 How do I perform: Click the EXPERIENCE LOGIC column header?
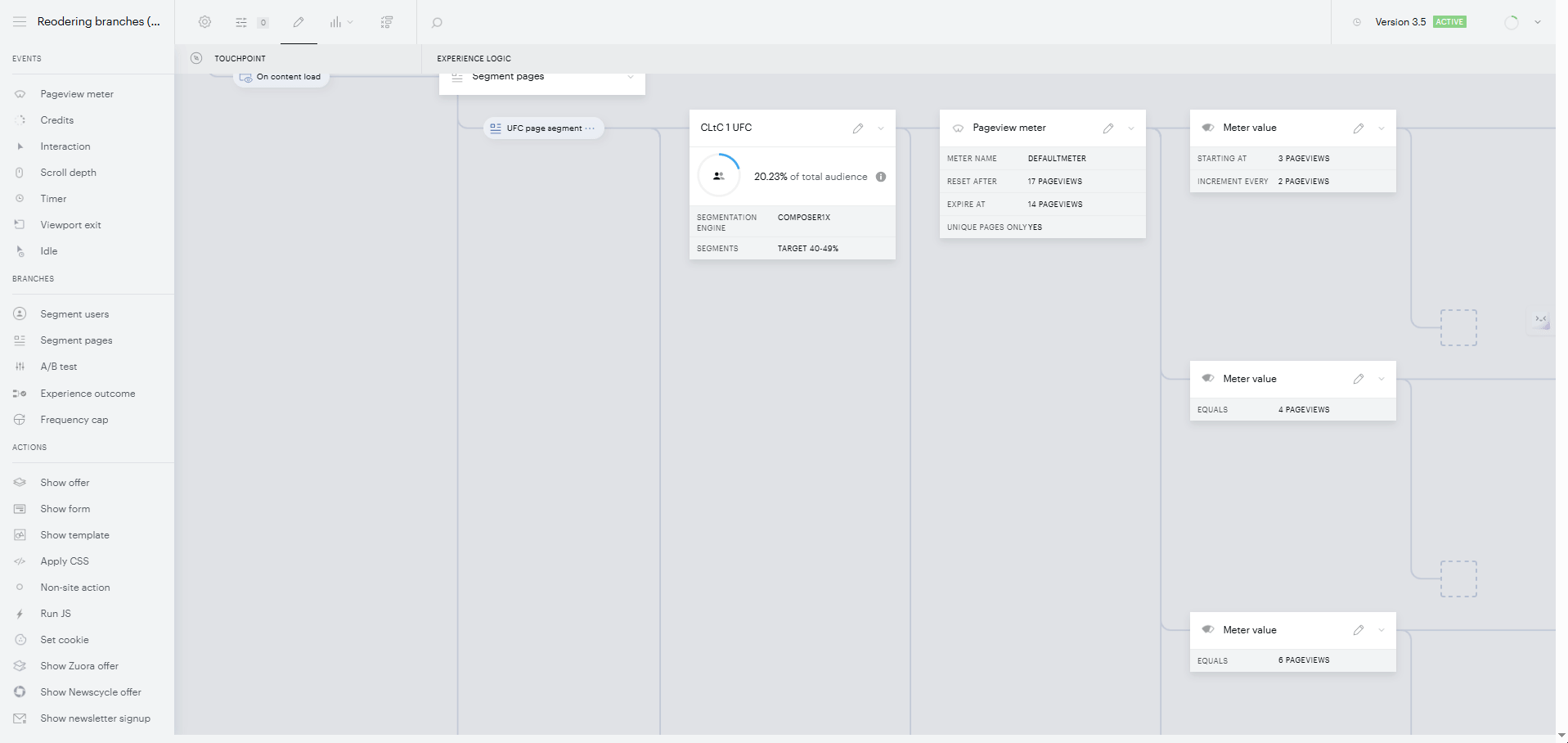(474, 59)
